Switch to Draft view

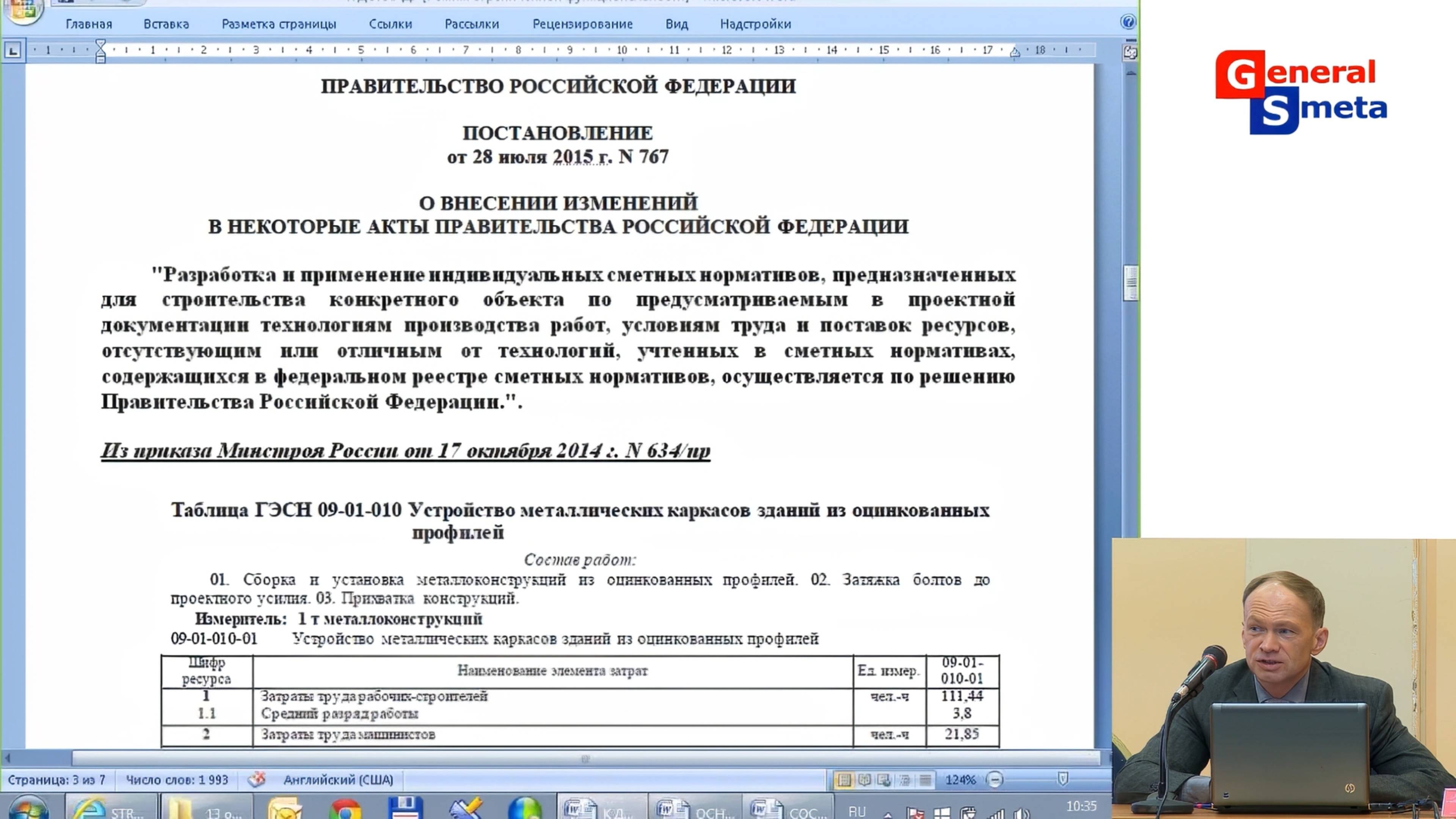pos(925,781)
